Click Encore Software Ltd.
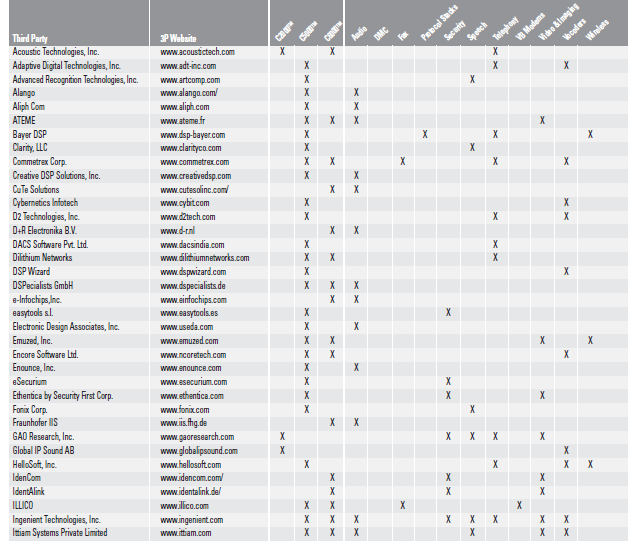 (46, 355)
